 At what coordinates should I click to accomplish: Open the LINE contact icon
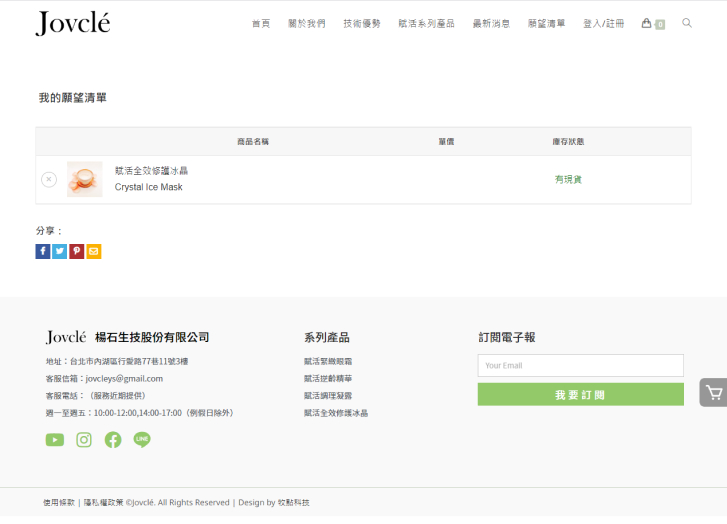(x=142, y=440)
